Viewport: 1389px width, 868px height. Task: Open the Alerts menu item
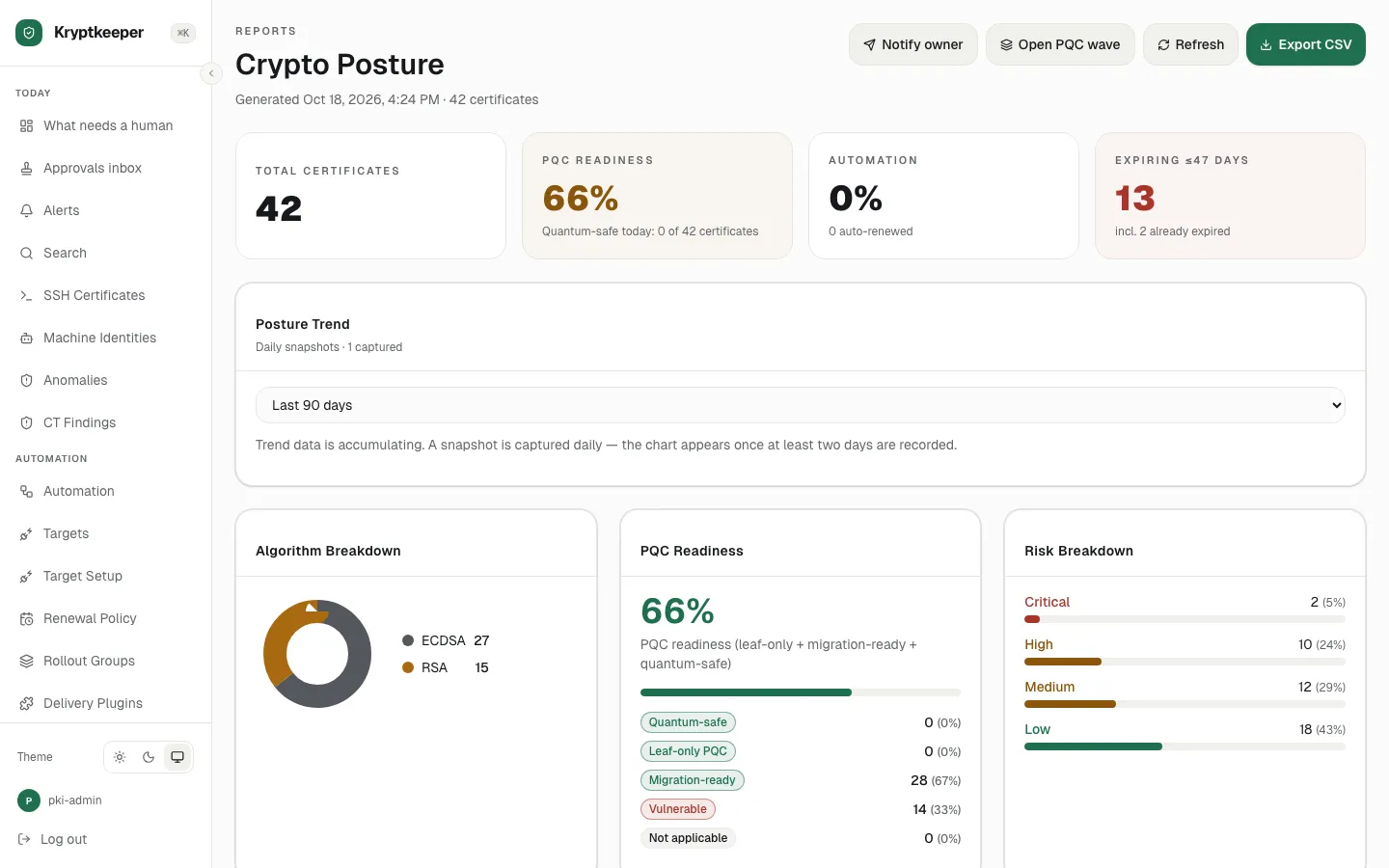pyautogui.click(x=106, y=210)
